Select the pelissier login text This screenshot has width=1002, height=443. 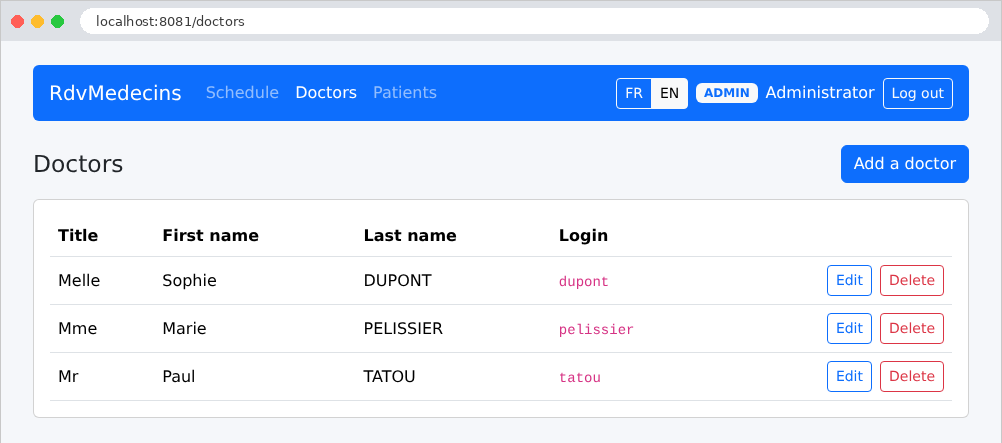[x=596, y=330]
